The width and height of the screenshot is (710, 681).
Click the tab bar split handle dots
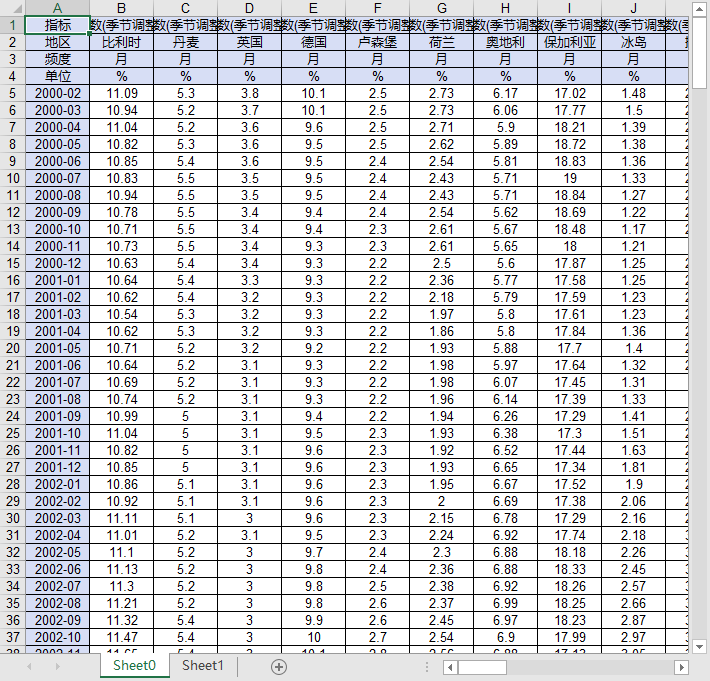coord(427,667)
